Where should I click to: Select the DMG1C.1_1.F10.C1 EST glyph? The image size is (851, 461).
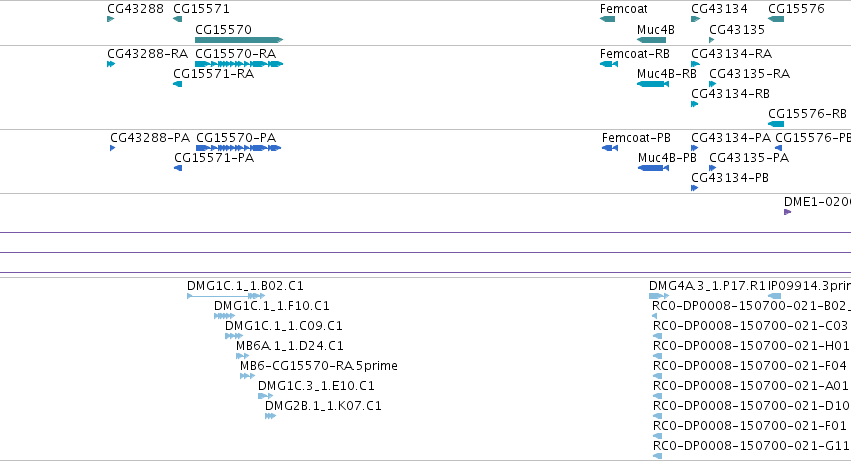pos(224,316)
